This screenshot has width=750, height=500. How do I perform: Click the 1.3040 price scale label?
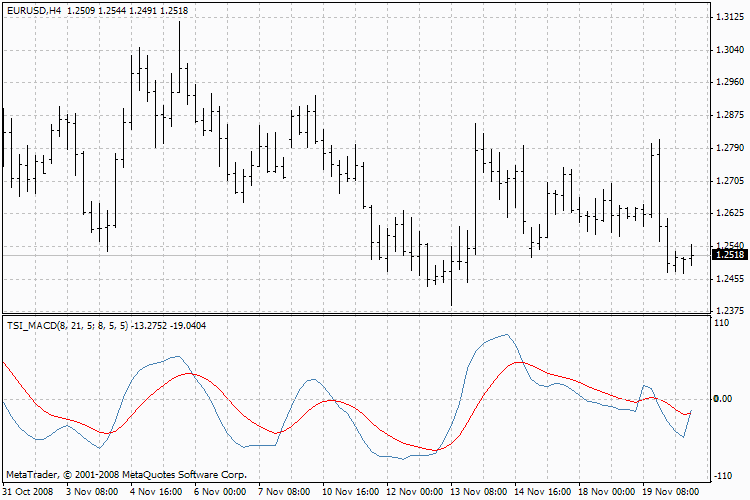[x=730, y=50]
